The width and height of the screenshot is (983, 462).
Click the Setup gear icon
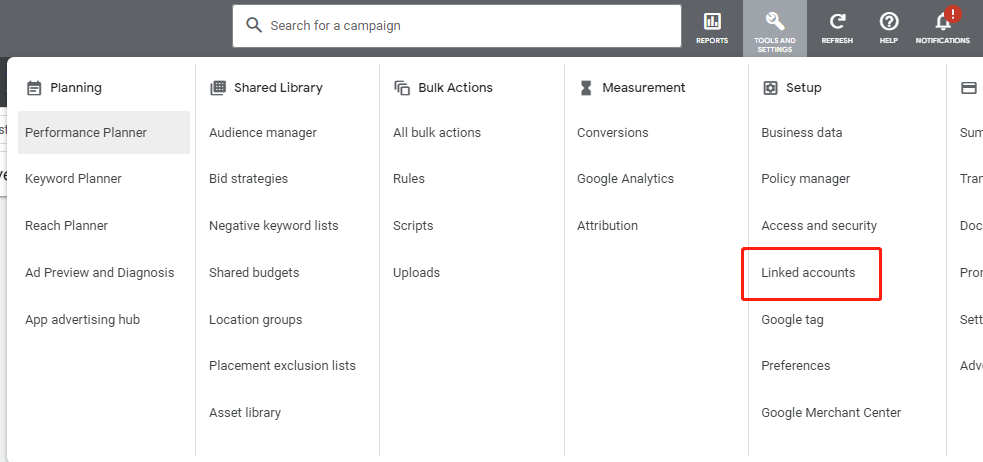770,88
